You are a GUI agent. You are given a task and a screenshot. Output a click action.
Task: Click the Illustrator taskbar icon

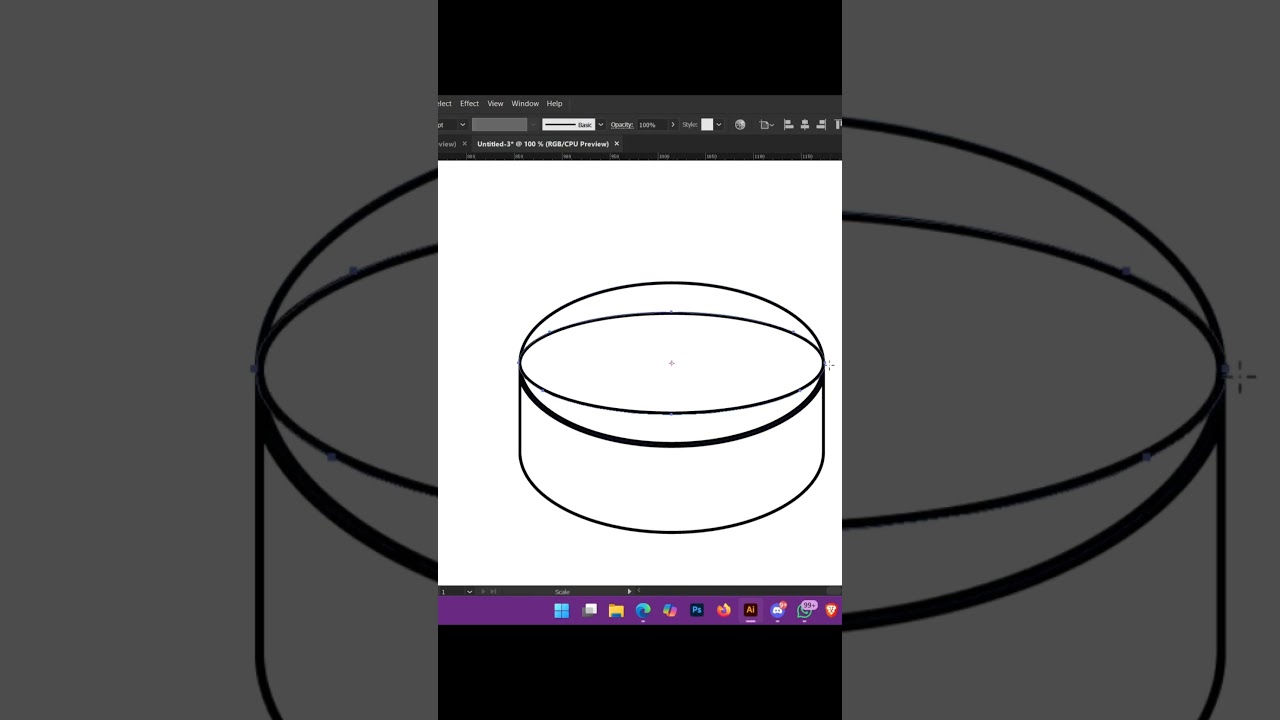[750, 610]
